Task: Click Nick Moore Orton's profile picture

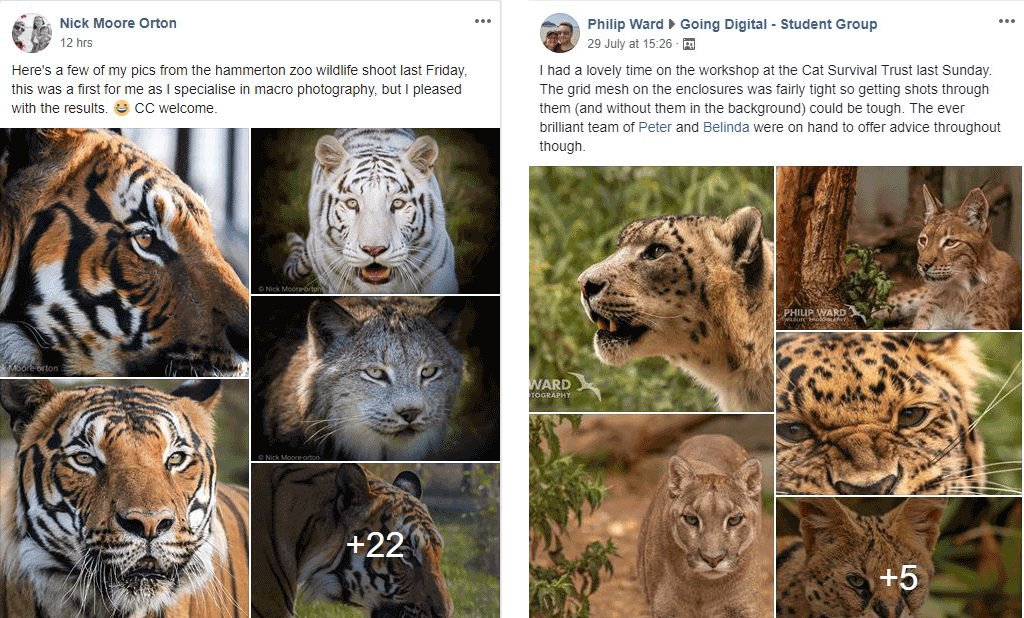Action: click(32, 33)
